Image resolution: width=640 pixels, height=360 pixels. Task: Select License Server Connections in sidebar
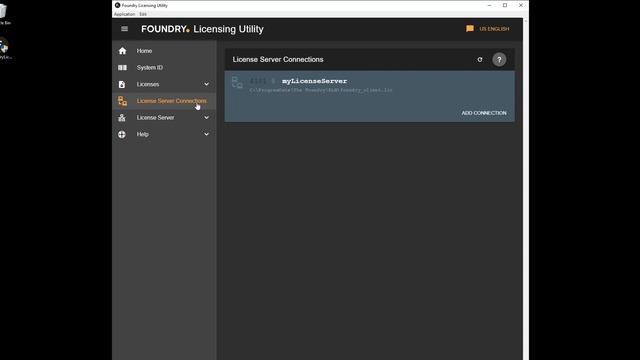164,101
